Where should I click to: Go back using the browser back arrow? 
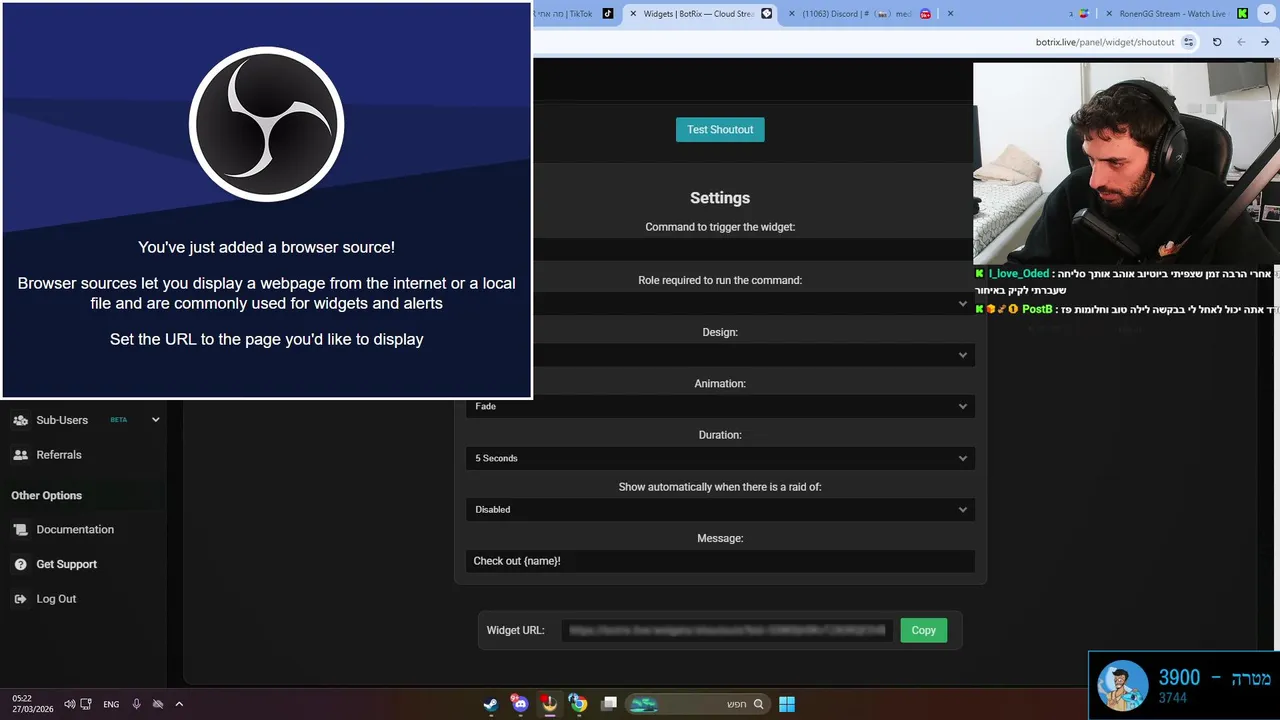click(x=1241, y=42)
